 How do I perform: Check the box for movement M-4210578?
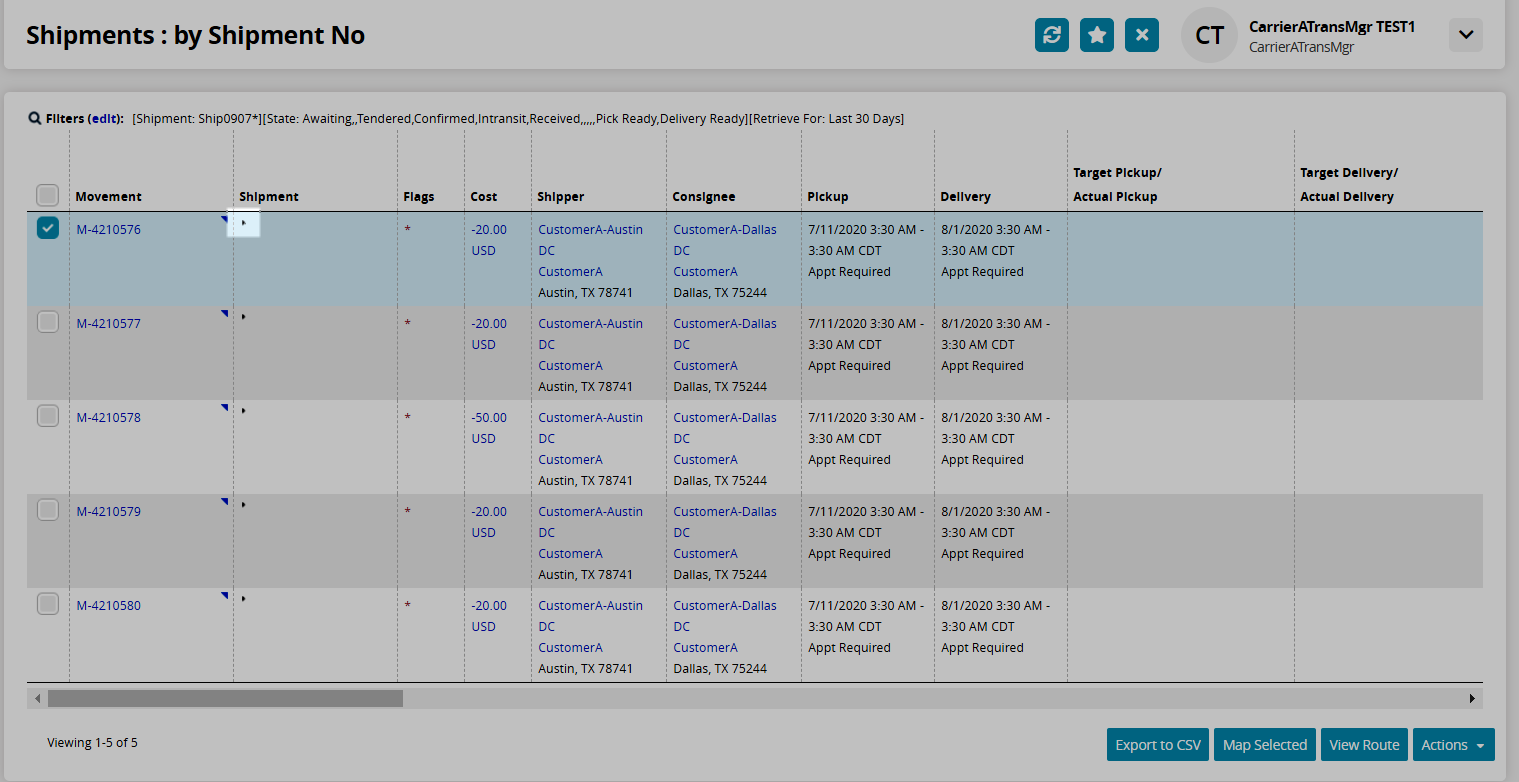pos(48,416)
